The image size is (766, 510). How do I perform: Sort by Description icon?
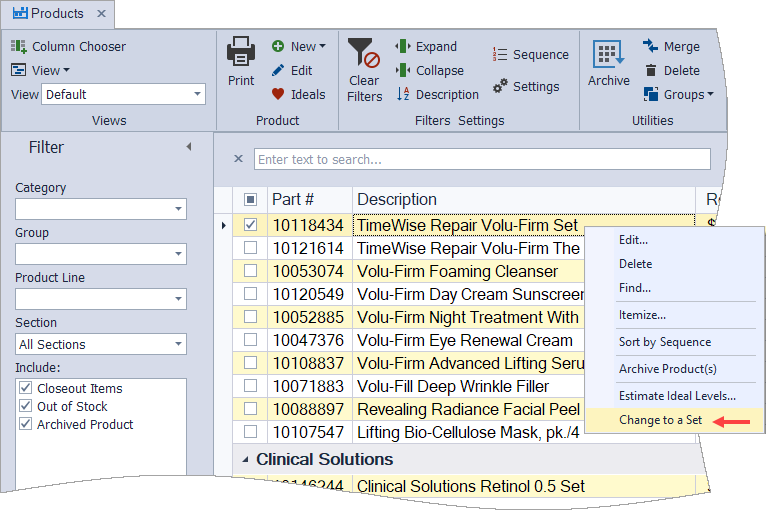point(403,94)
